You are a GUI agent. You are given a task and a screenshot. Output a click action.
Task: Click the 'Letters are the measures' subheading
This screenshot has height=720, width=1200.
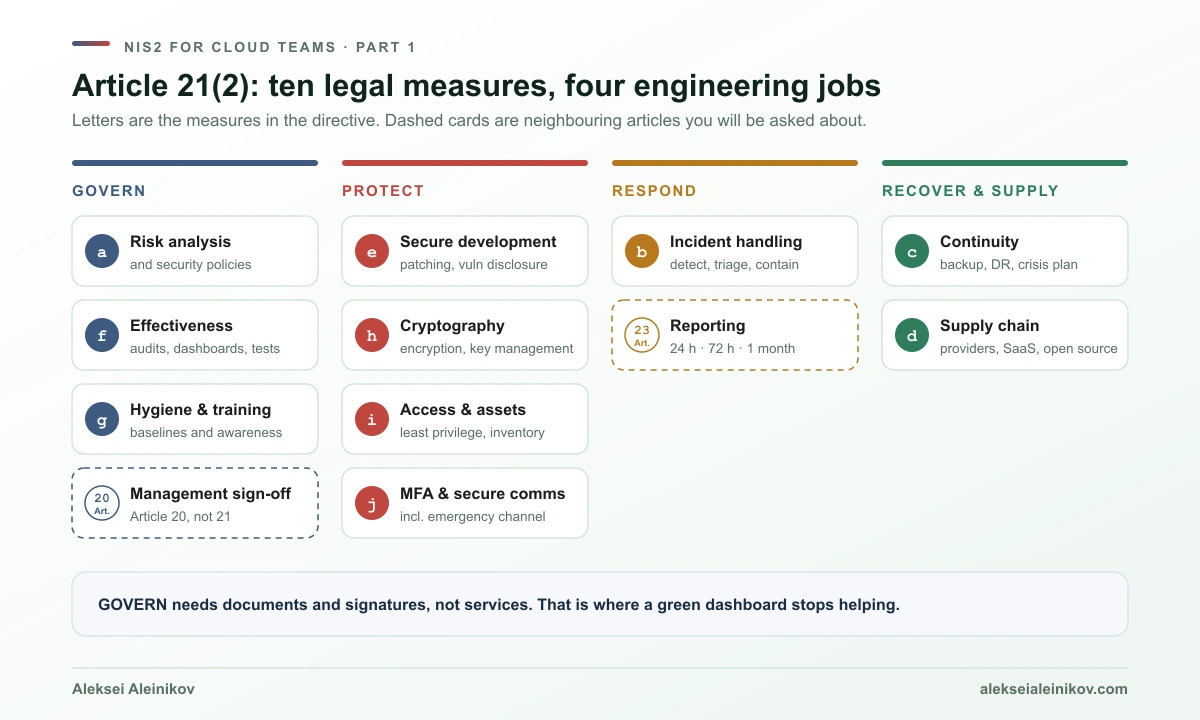click(x=469, y=121)
